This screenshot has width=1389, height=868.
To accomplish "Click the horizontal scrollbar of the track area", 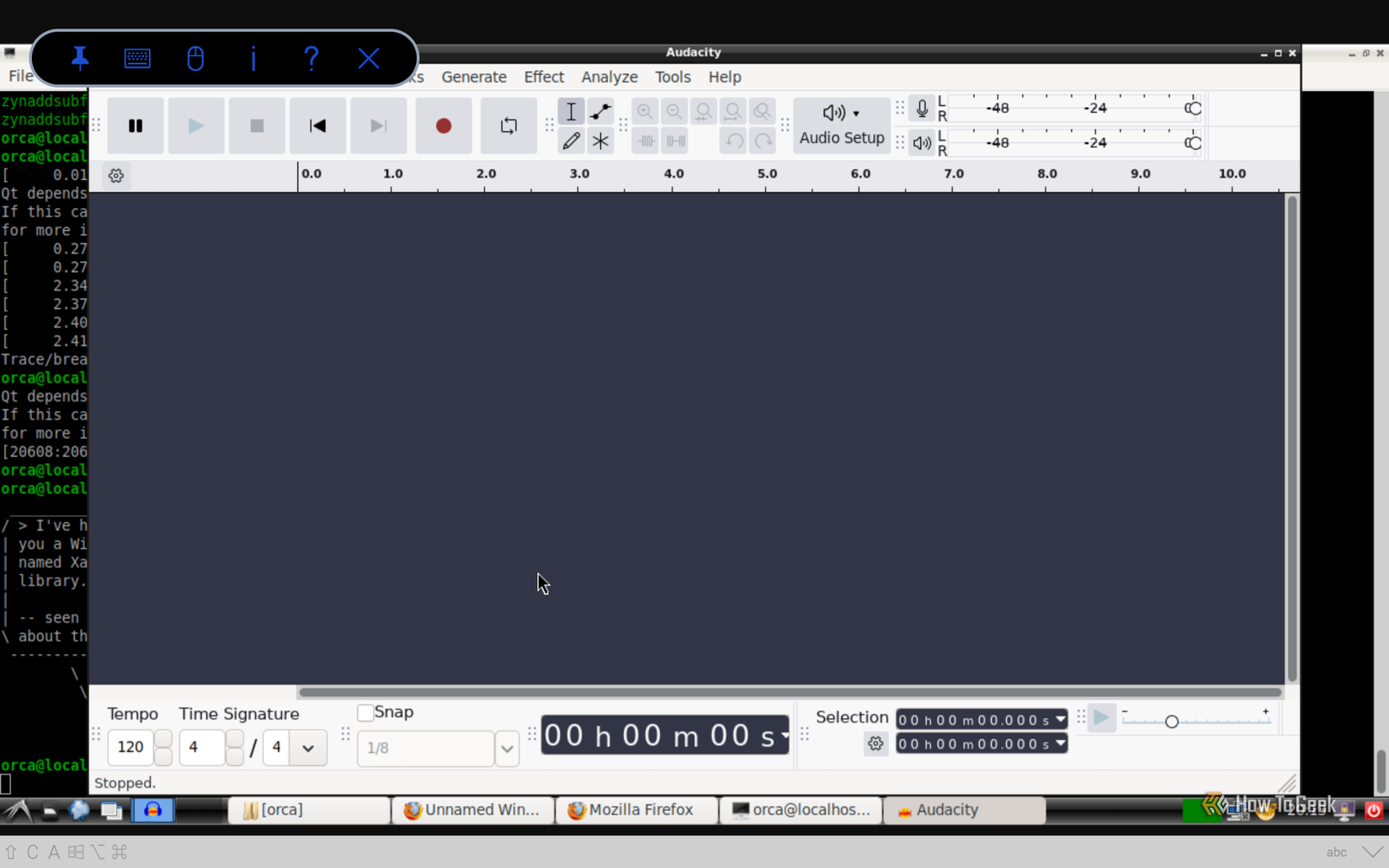I will pyautogui.click(x=790, y=692).
